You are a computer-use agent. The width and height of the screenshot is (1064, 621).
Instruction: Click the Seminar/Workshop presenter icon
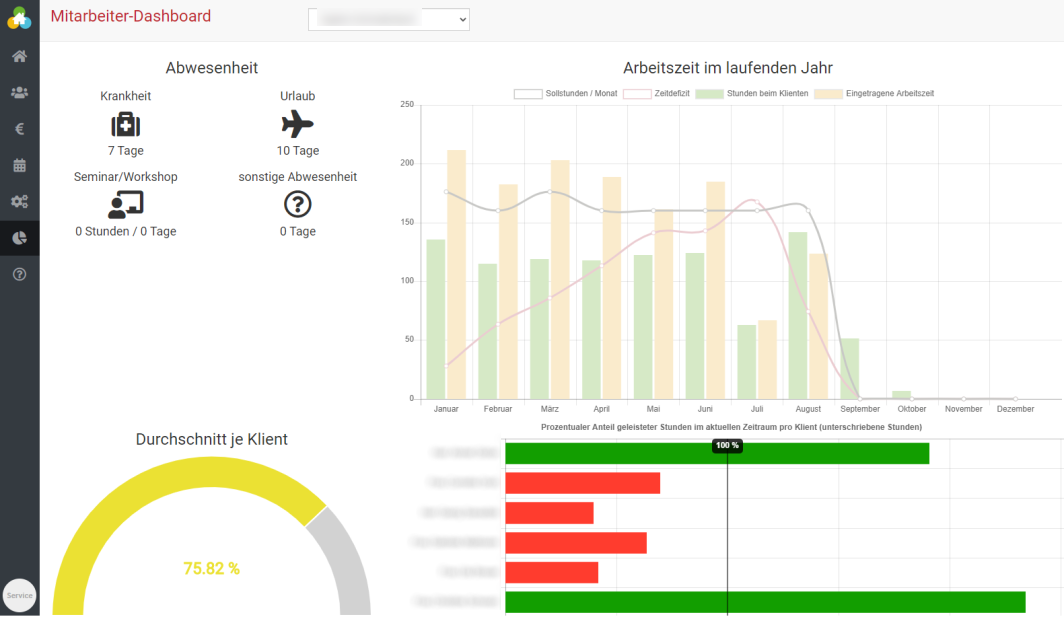click(126, 204)
